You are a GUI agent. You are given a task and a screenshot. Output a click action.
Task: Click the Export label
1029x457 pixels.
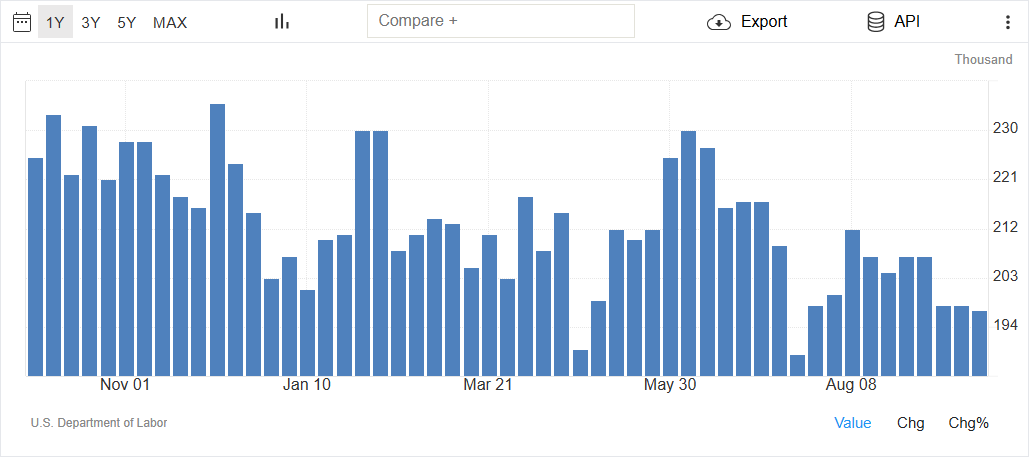[764, 22]
